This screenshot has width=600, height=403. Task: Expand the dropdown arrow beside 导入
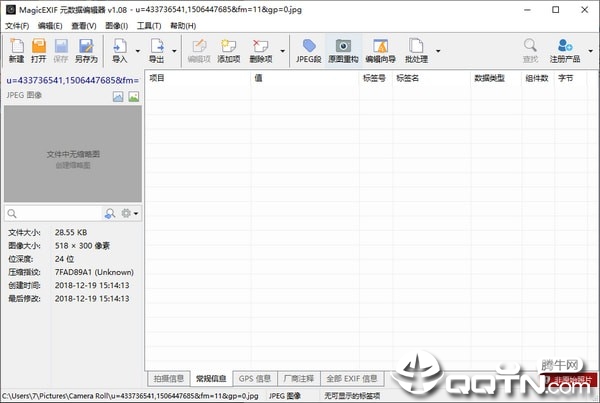click(x=138, y=51)
